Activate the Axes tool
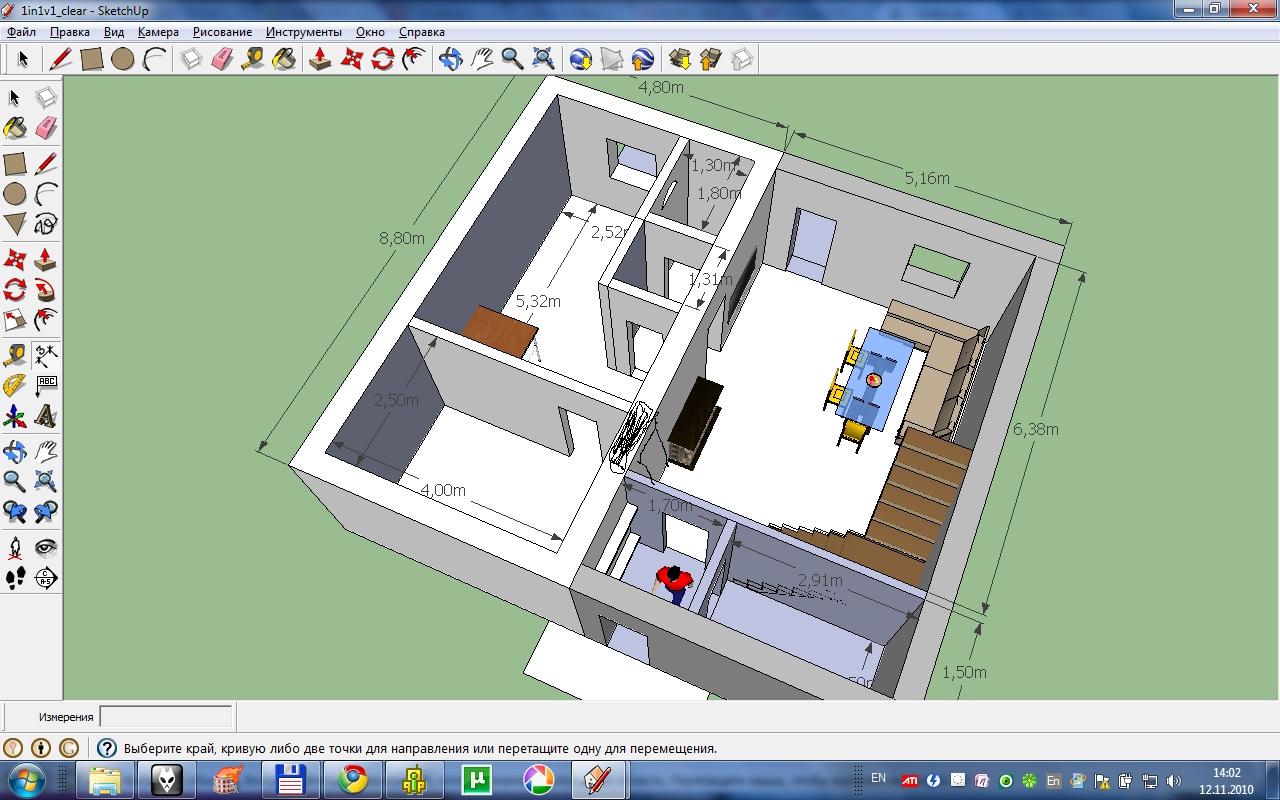 coord(15,415)
